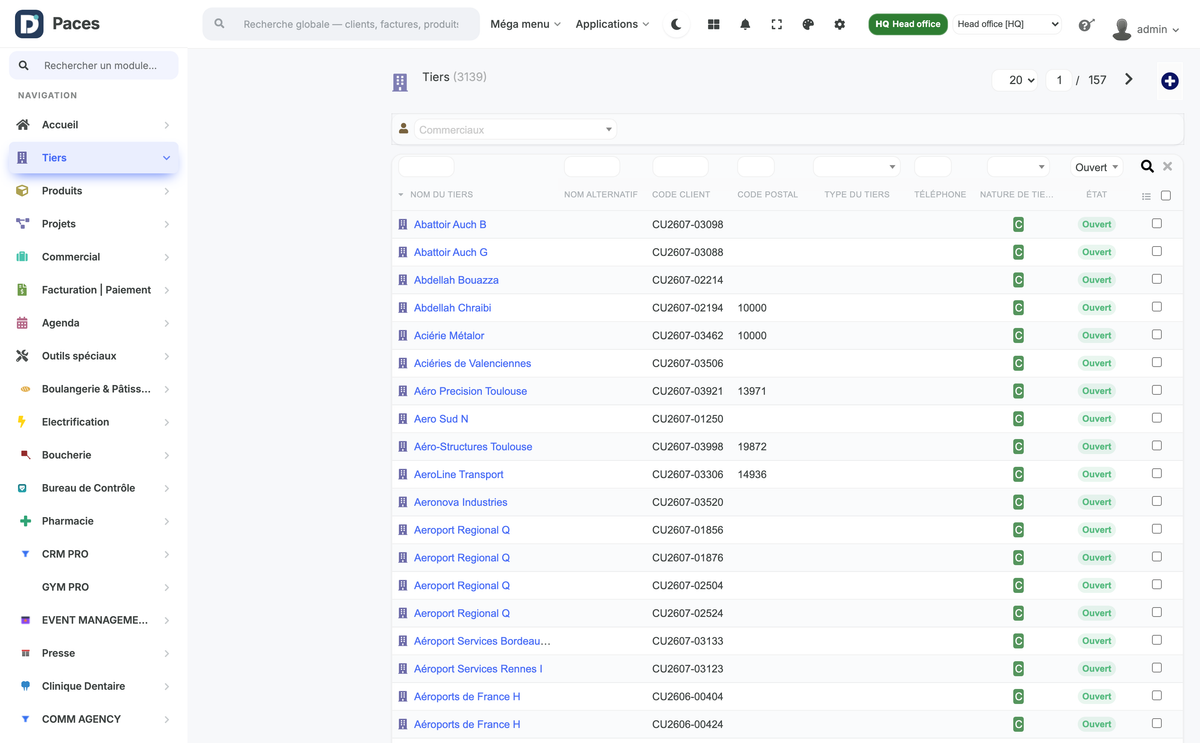Viewport: 1200px width, 743px height.
Task: Check the box for Aciérie Métalor
Action: tap(1157, 335)
